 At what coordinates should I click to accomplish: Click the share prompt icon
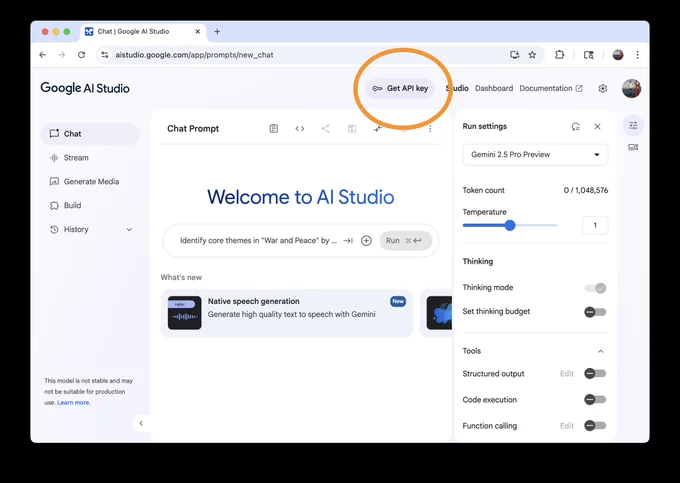325,128
